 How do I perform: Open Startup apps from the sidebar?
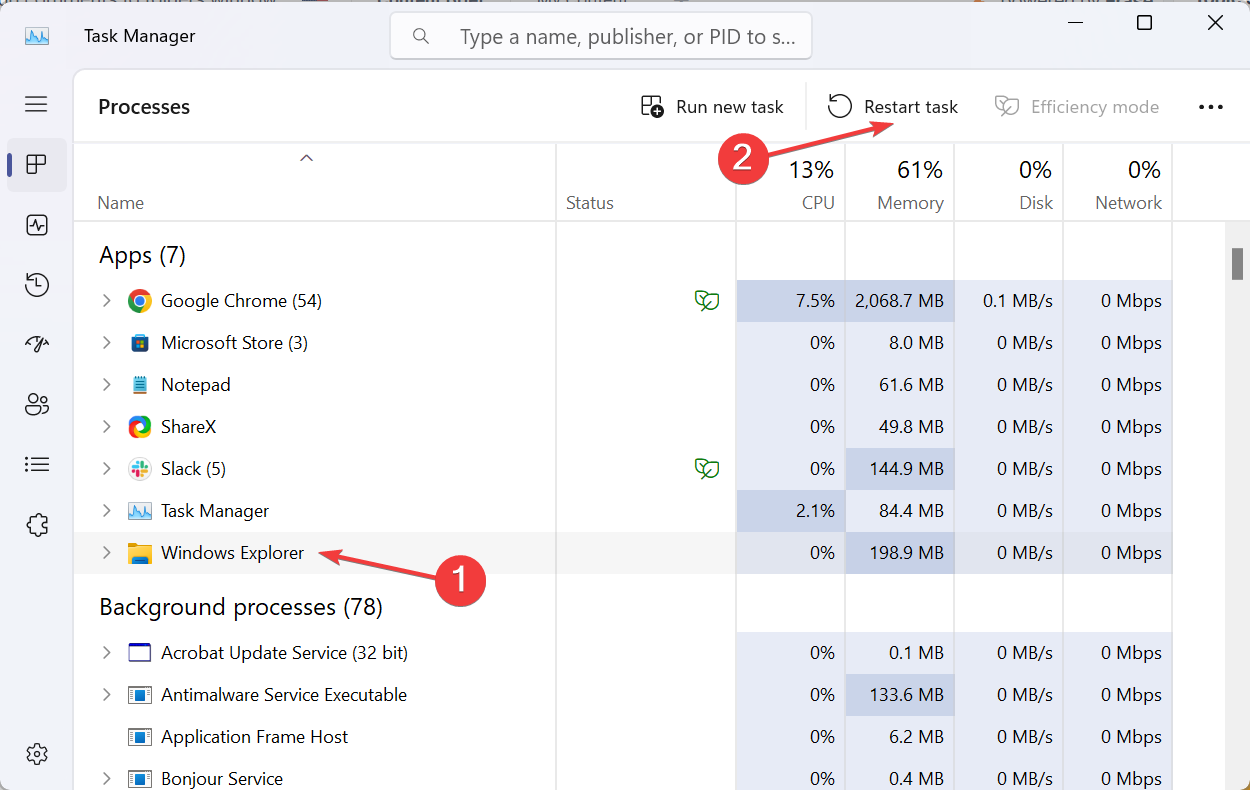pyautogui.click(x=37, y=345)
